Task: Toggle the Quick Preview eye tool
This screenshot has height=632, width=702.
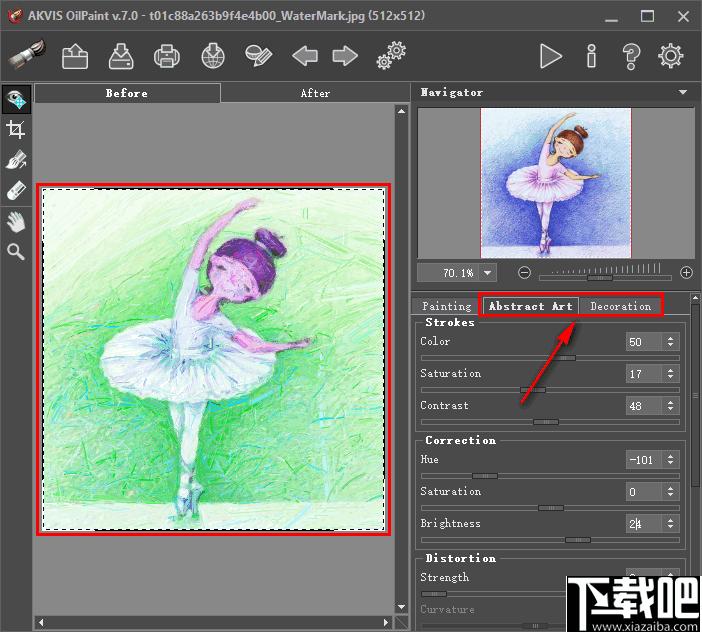Action: 17,99
